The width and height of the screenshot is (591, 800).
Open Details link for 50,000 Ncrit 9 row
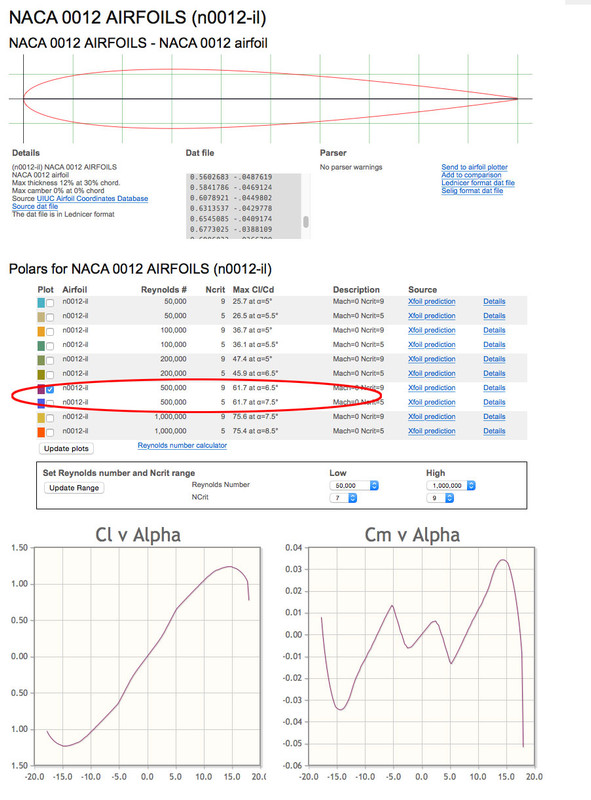(x=494, y=302)
